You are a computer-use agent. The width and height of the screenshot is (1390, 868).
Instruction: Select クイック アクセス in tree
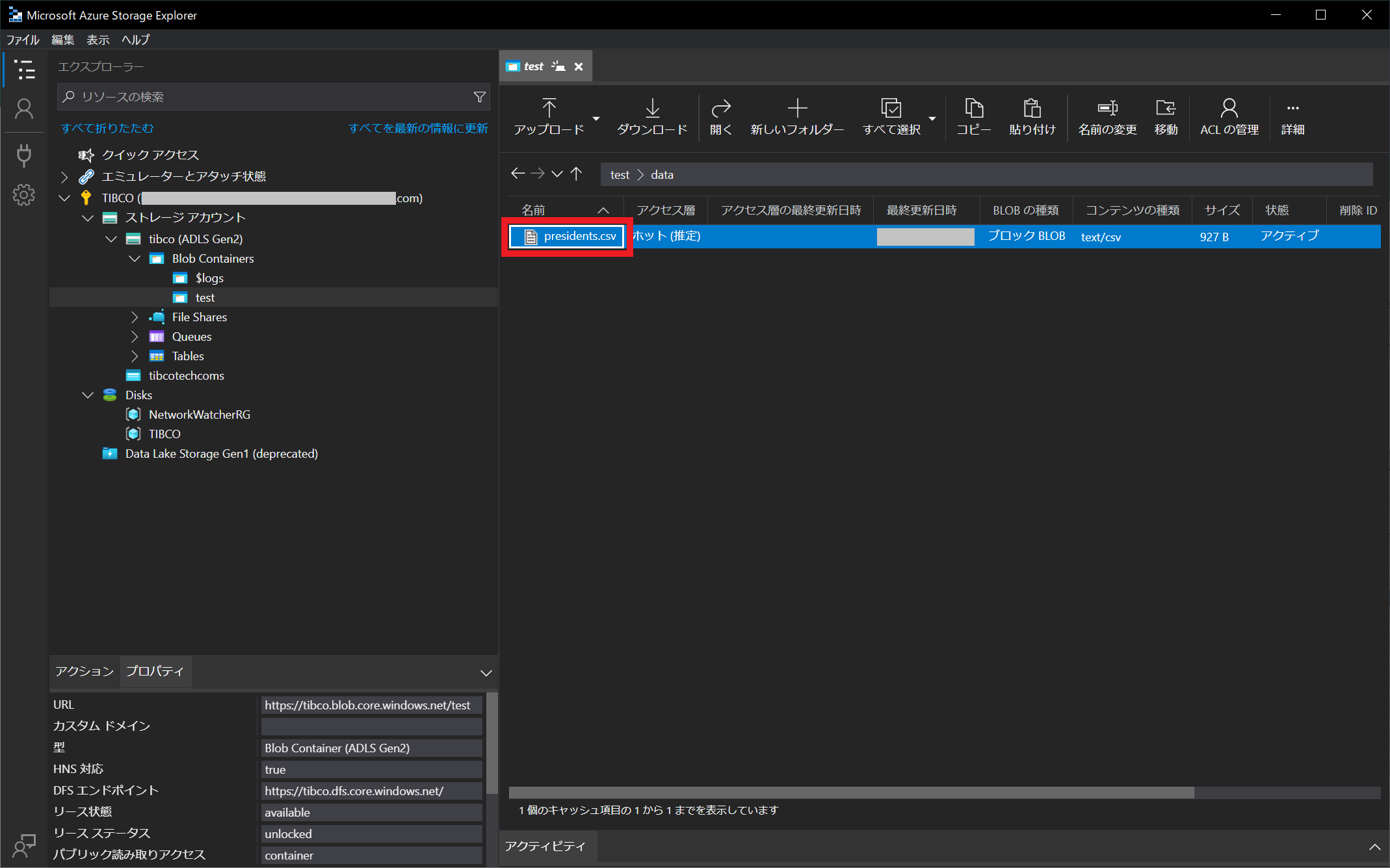(x=151, y=155)
